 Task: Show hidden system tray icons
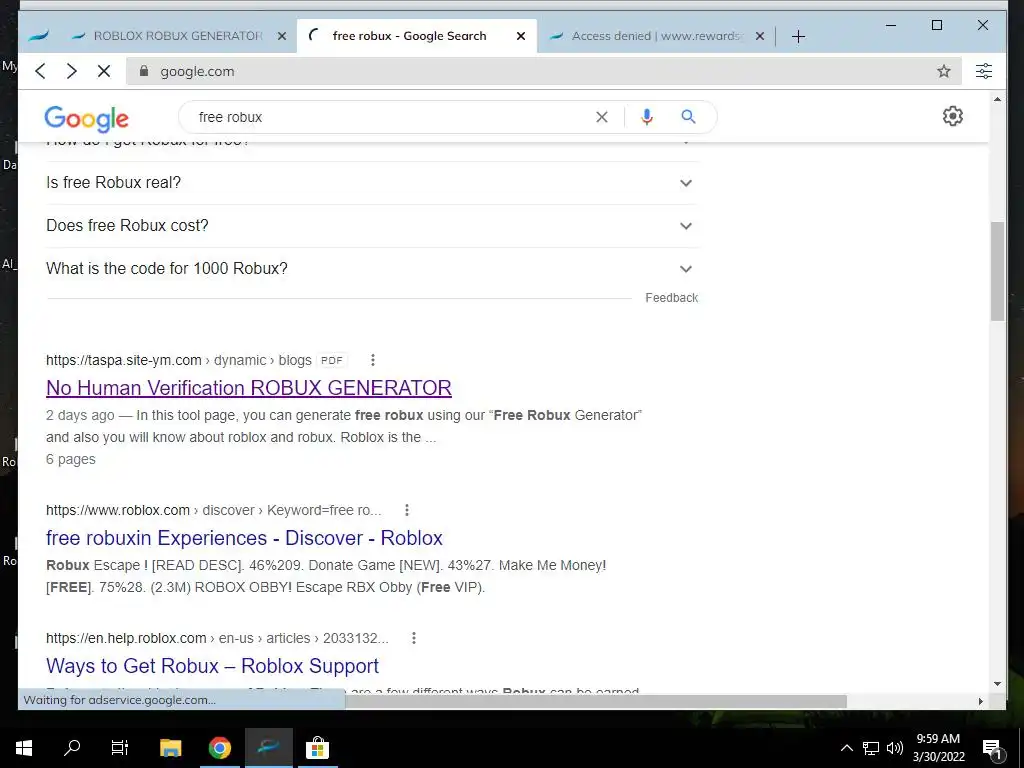click(846, 748)
